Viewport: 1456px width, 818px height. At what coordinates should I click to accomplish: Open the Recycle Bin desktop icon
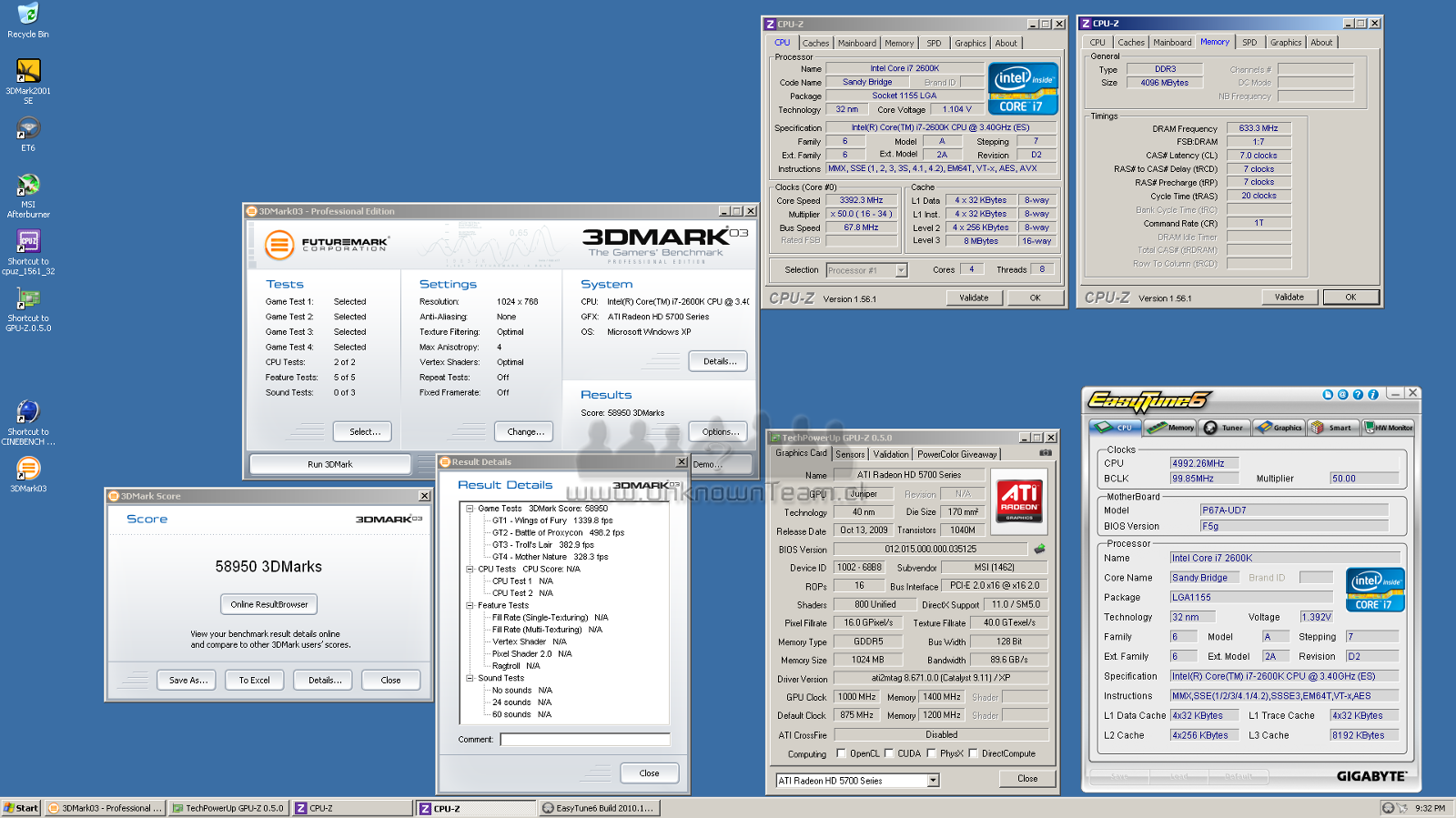[28, 21]
